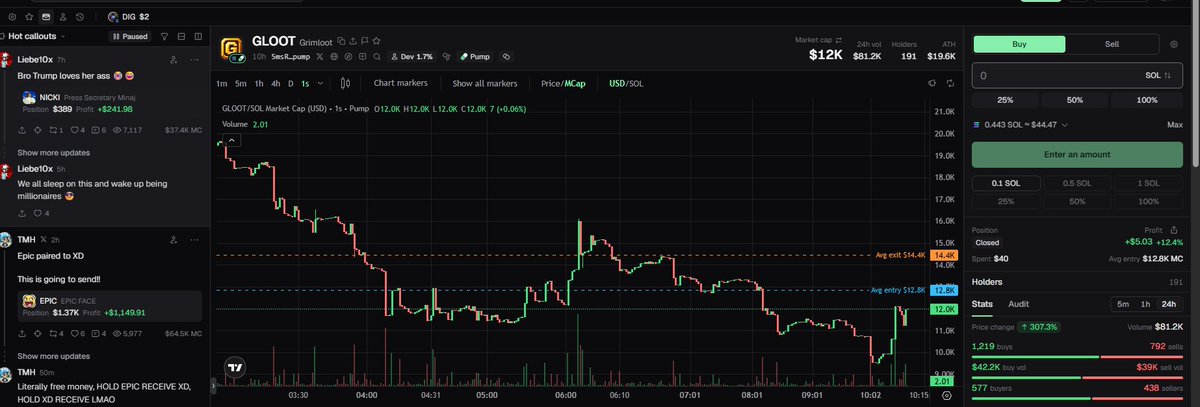The height and width of the screenshot is (407, 1200).
Task: Toggle the USD/SOL currency switch
Action: pyautogui.click(x=627, y=84)
